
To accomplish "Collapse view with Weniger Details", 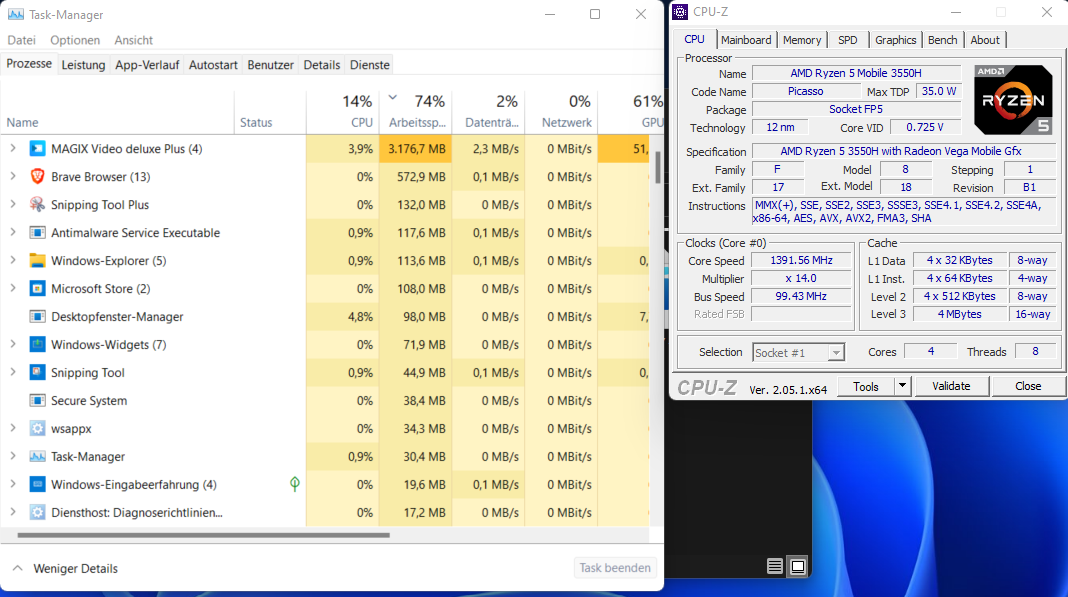I will (65, 568).
